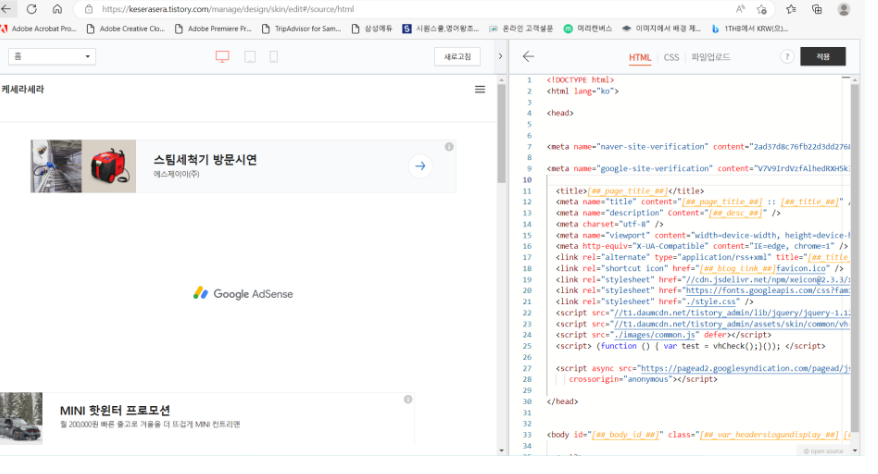The width and height of the screenshot is (878, 474).
Task: Click the site lock info icon
Action: click(x=88, y=9)
